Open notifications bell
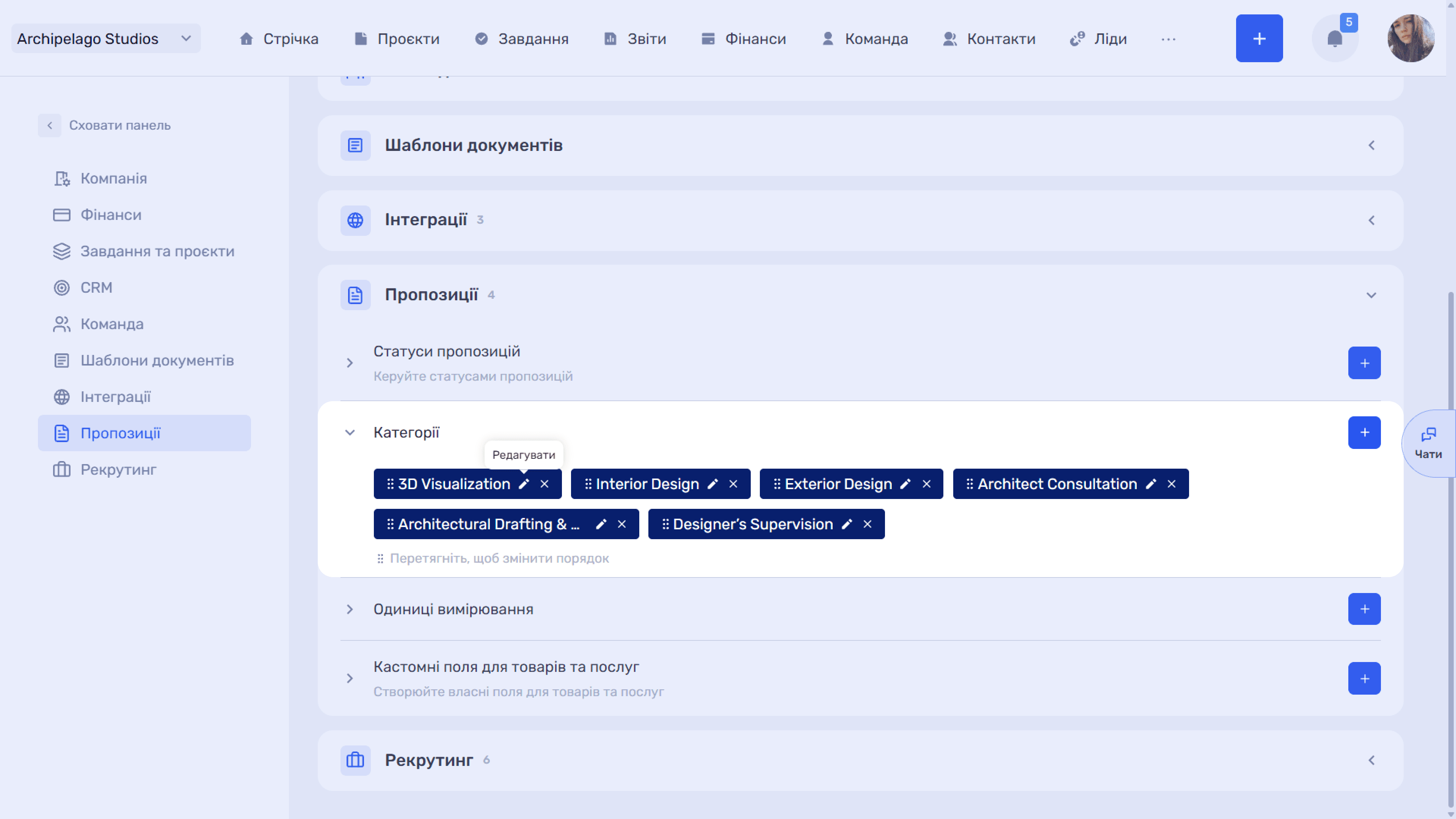 click(1335, 38)
